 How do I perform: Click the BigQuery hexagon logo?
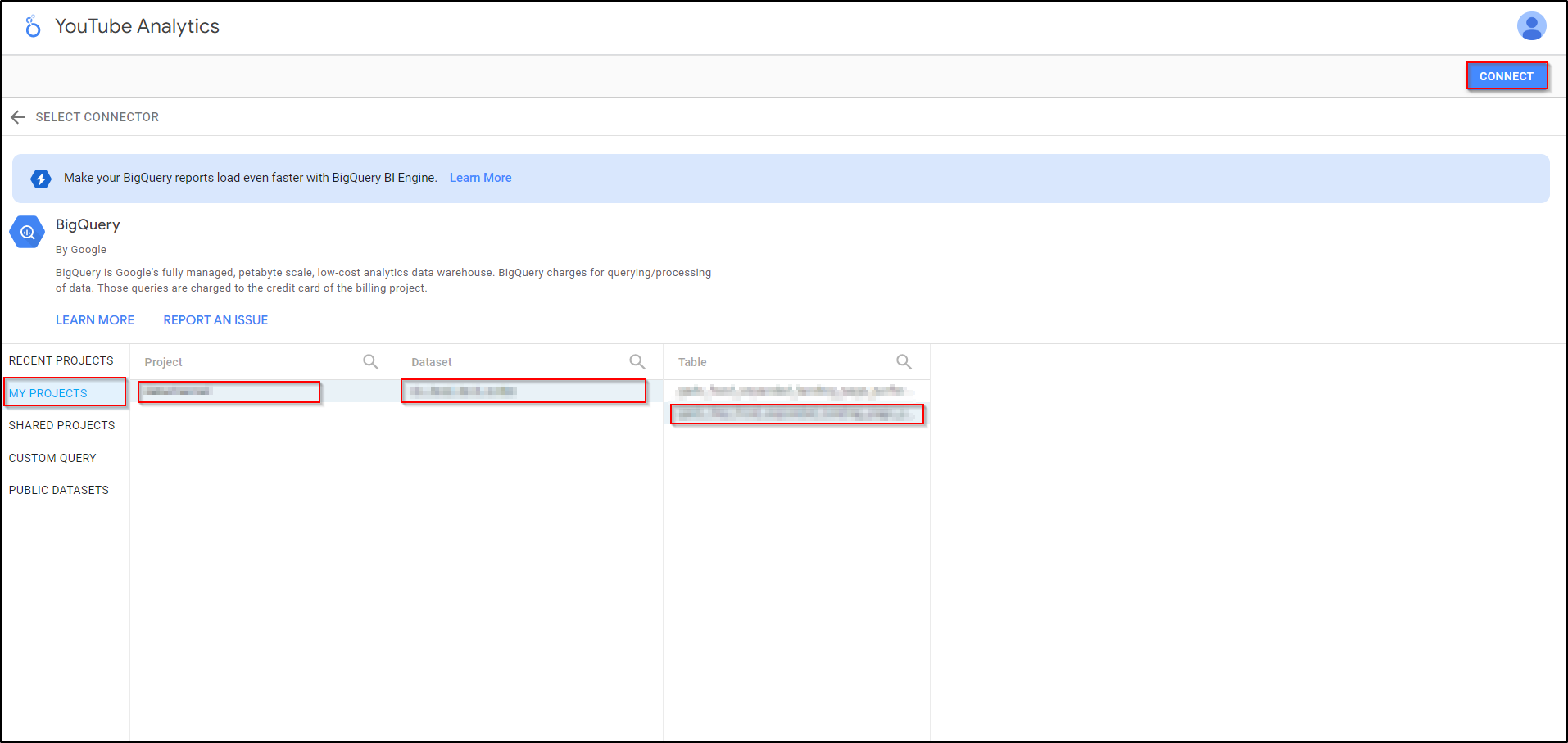pyautogui.click(x=27, y=232)
